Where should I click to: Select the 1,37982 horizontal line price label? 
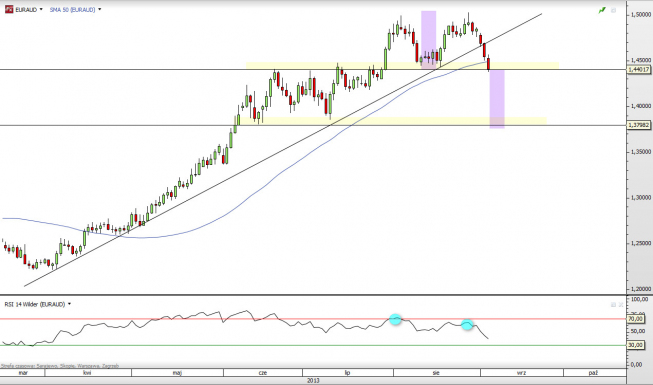click(639, 125)
